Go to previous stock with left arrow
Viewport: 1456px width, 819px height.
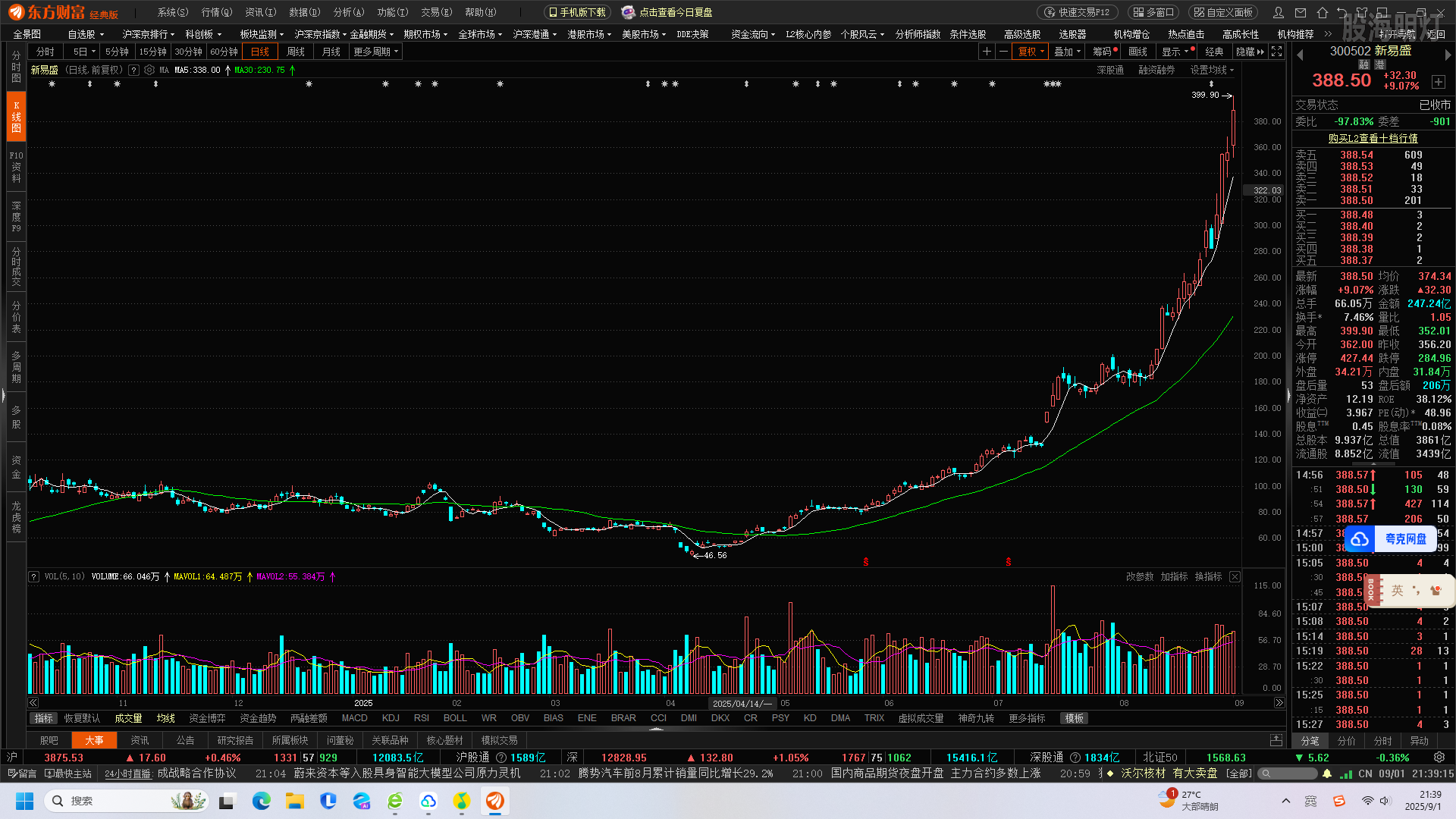(1300, 55)
